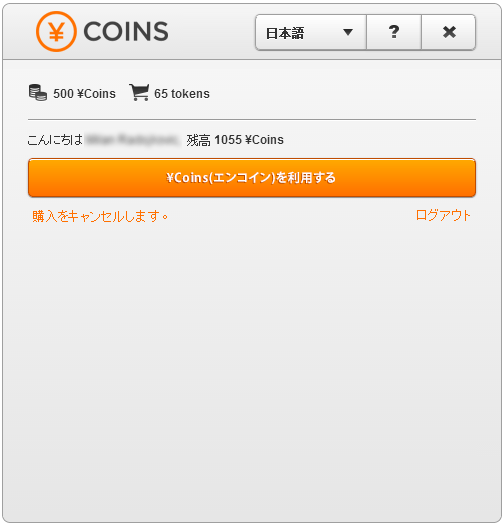Click the shopping cart icon

click(139, 92)
